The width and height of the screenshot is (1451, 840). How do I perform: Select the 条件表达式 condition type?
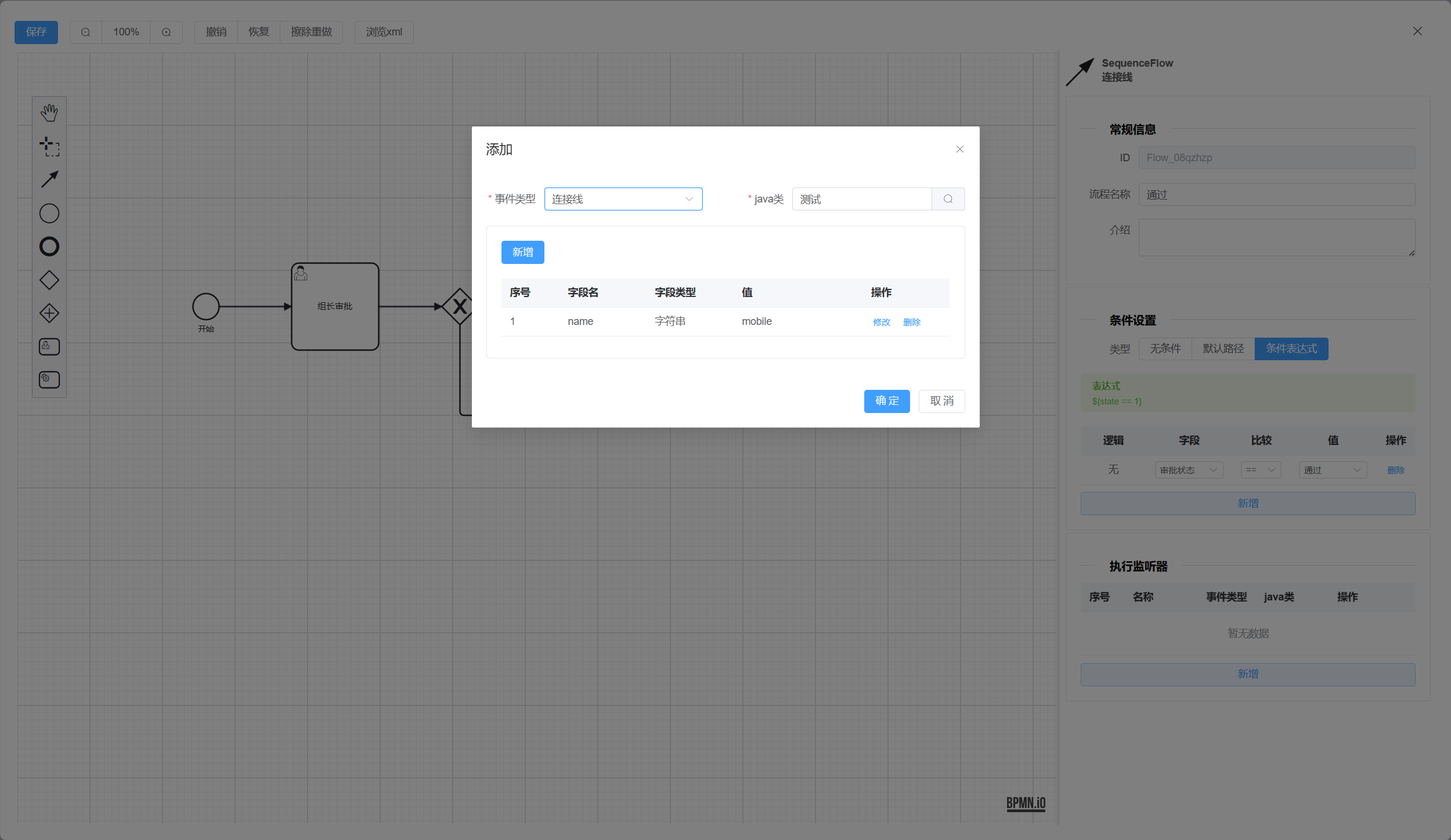tap(1291, 349)
